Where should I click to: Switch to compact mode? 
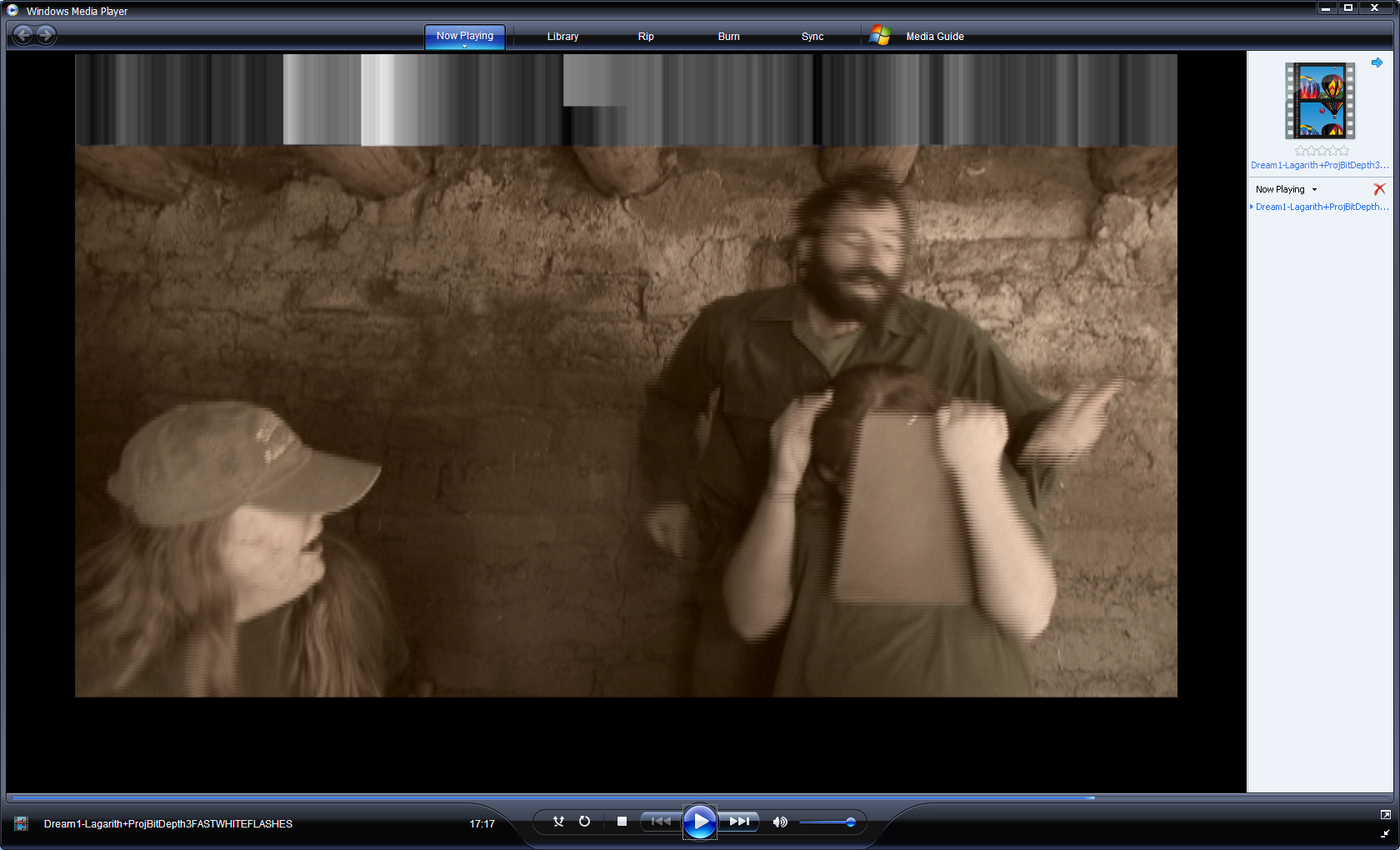[x=1385, y=833]
